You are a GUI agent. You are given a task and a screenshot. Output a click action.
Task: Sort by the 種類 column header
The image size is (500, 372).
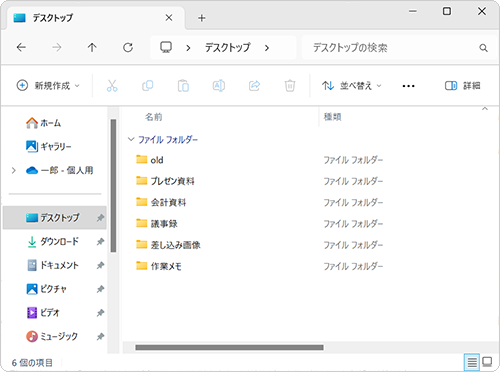pos(332,117)
